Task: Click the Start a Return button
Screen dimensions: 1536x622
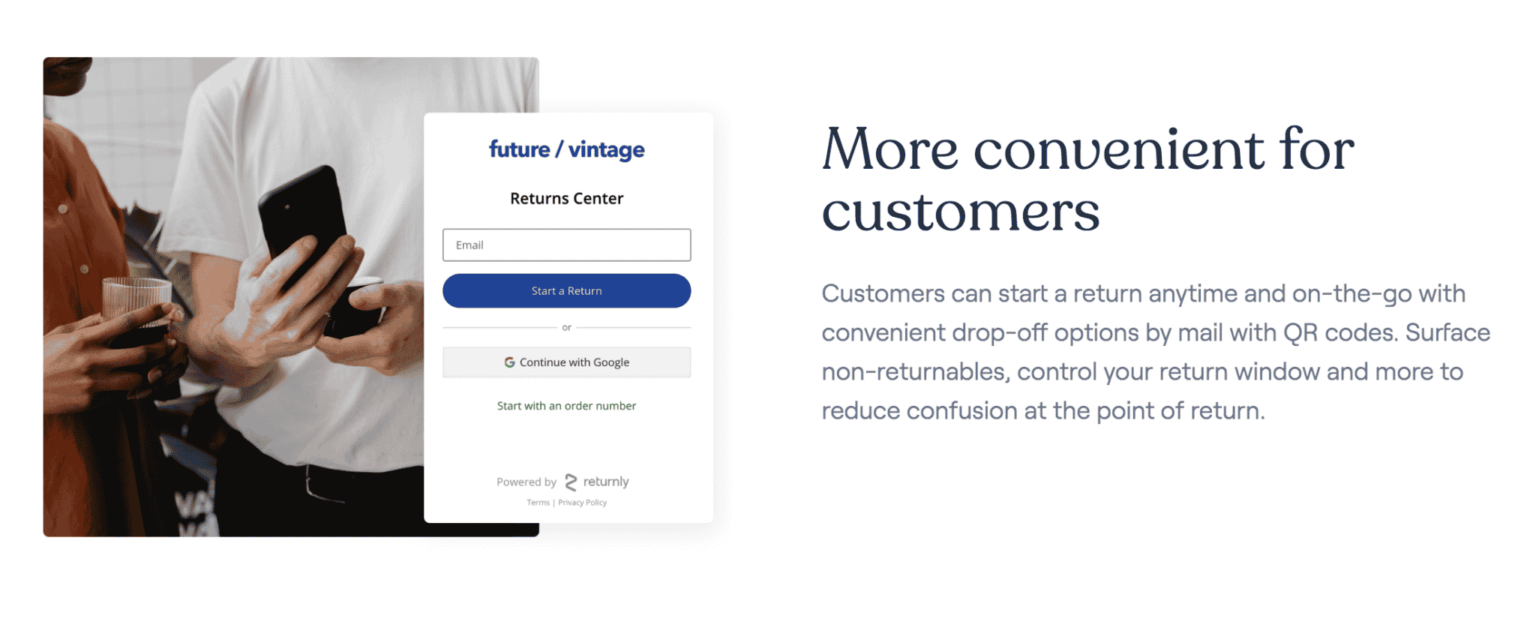Action: click(x=567, y=291)
